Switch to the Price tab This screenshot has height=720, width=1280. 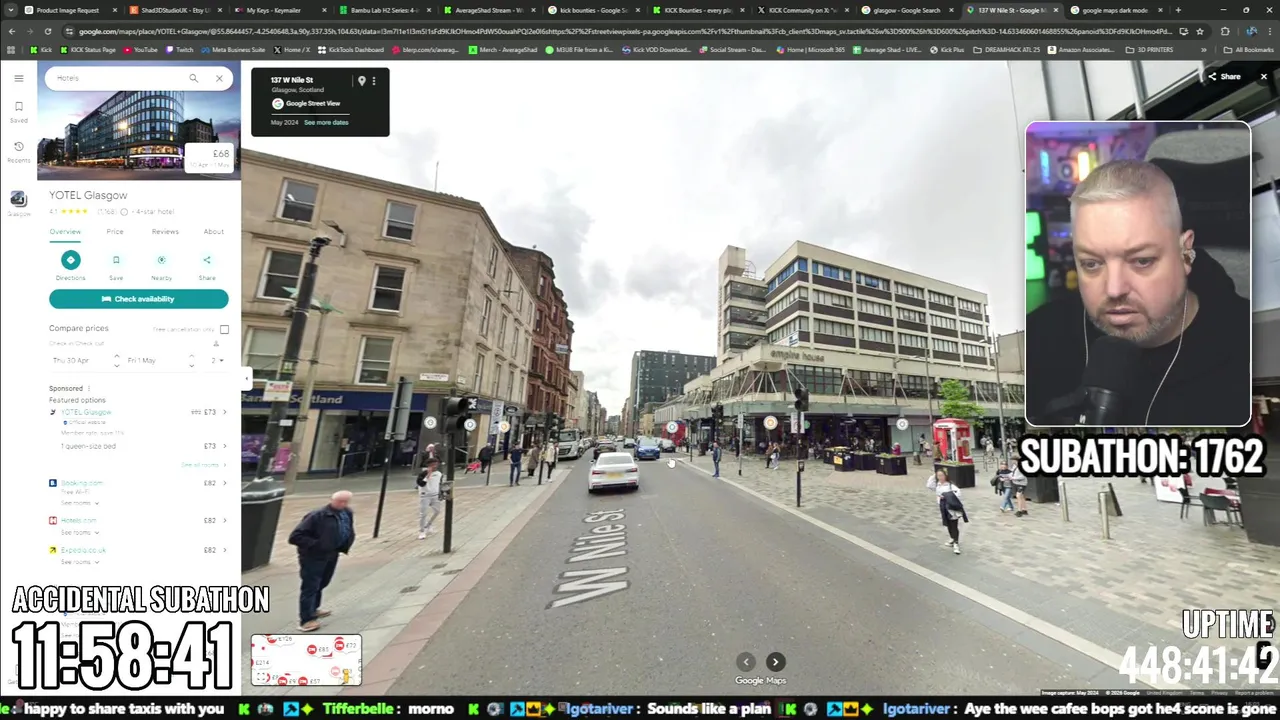[x=115, y=231]
